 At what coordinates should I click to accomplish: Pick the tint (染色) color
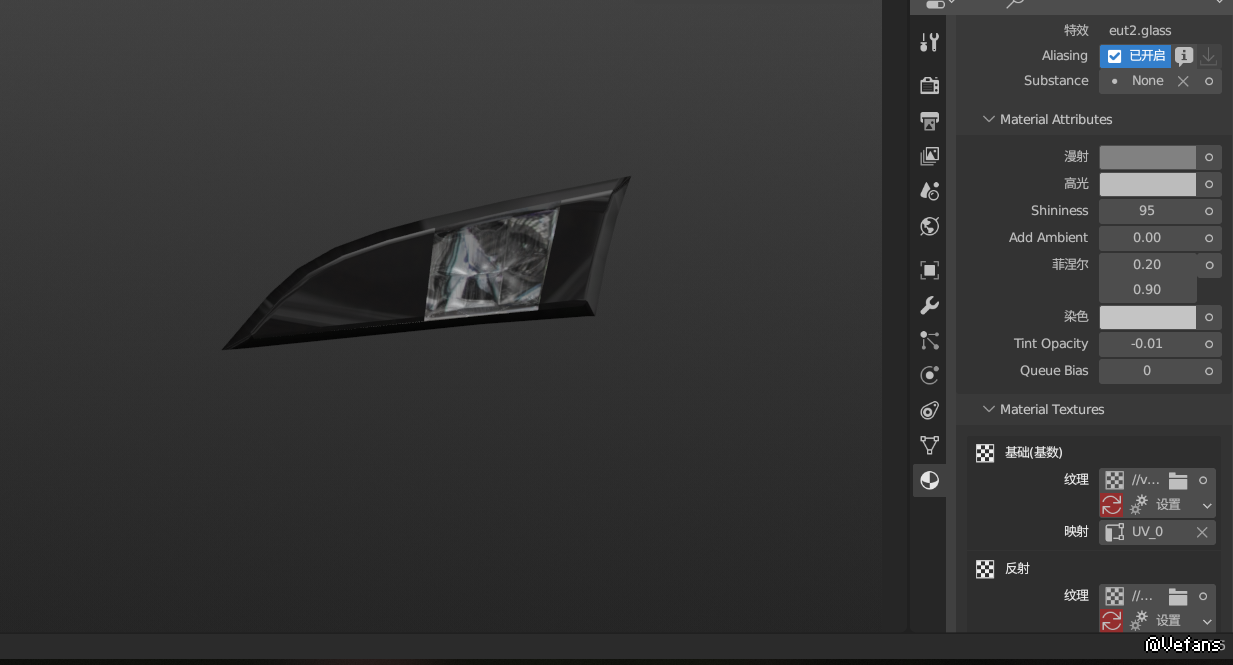click(x=1148, y=317)
